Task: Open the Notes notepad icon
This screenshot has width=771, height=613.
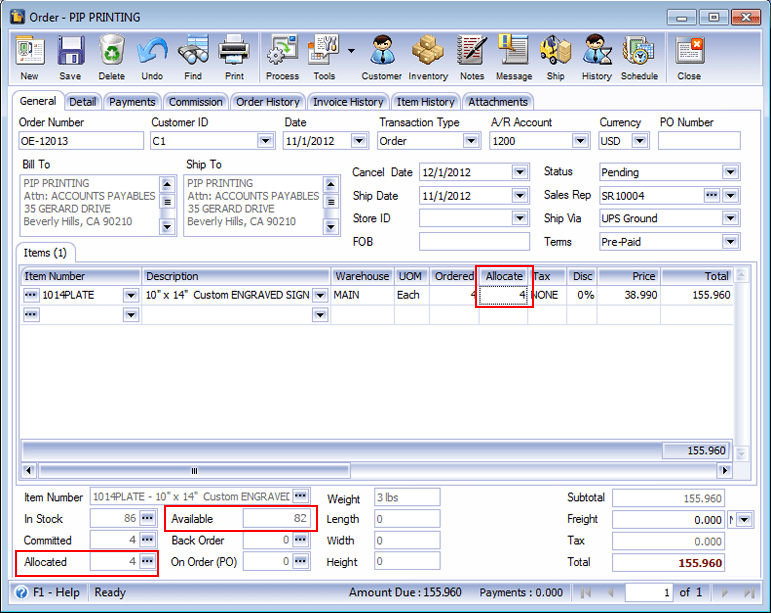Action: [472, 50]
